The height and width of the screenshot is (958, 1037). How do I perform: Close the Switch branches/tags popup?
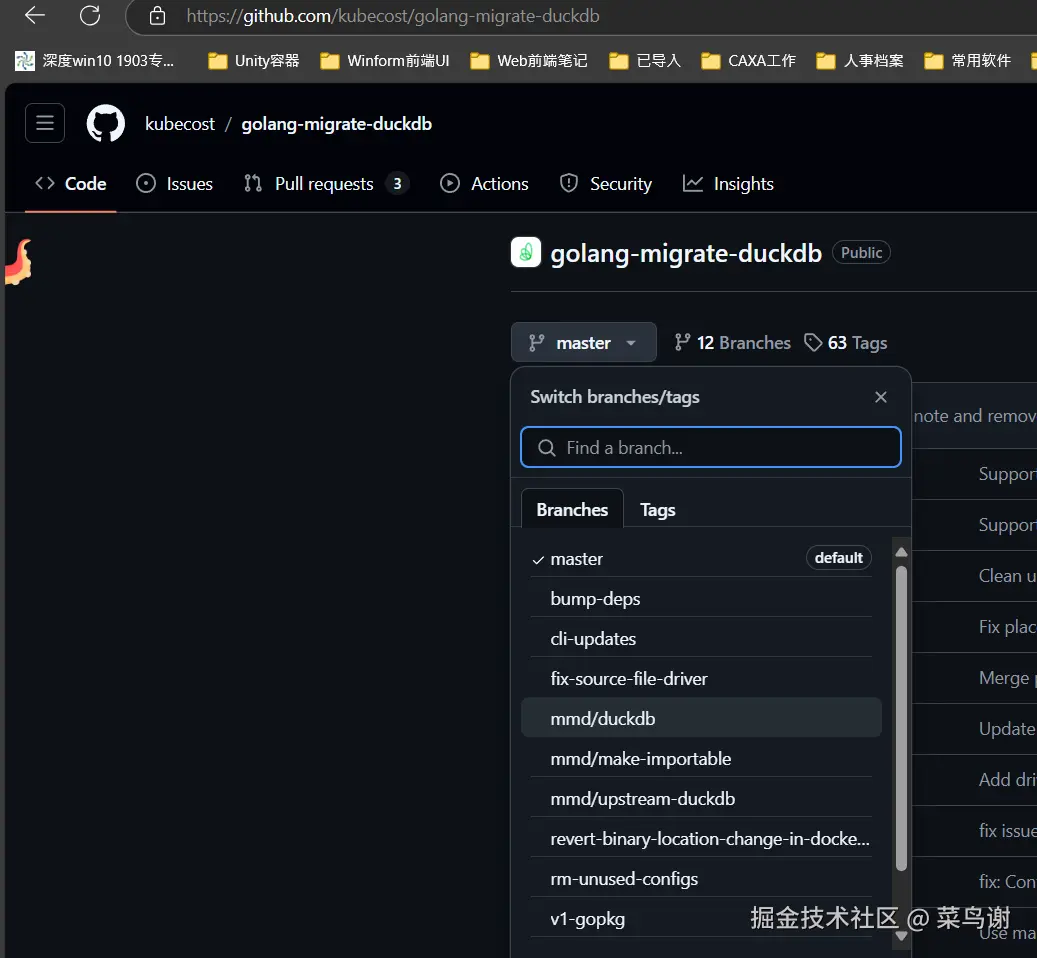point(880,397)
